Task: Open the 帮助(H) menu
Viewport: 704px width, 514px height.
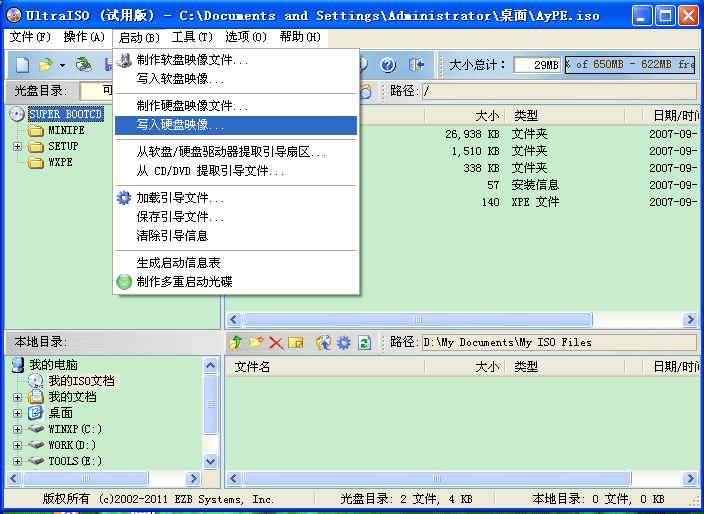Action: coord(300,37)
